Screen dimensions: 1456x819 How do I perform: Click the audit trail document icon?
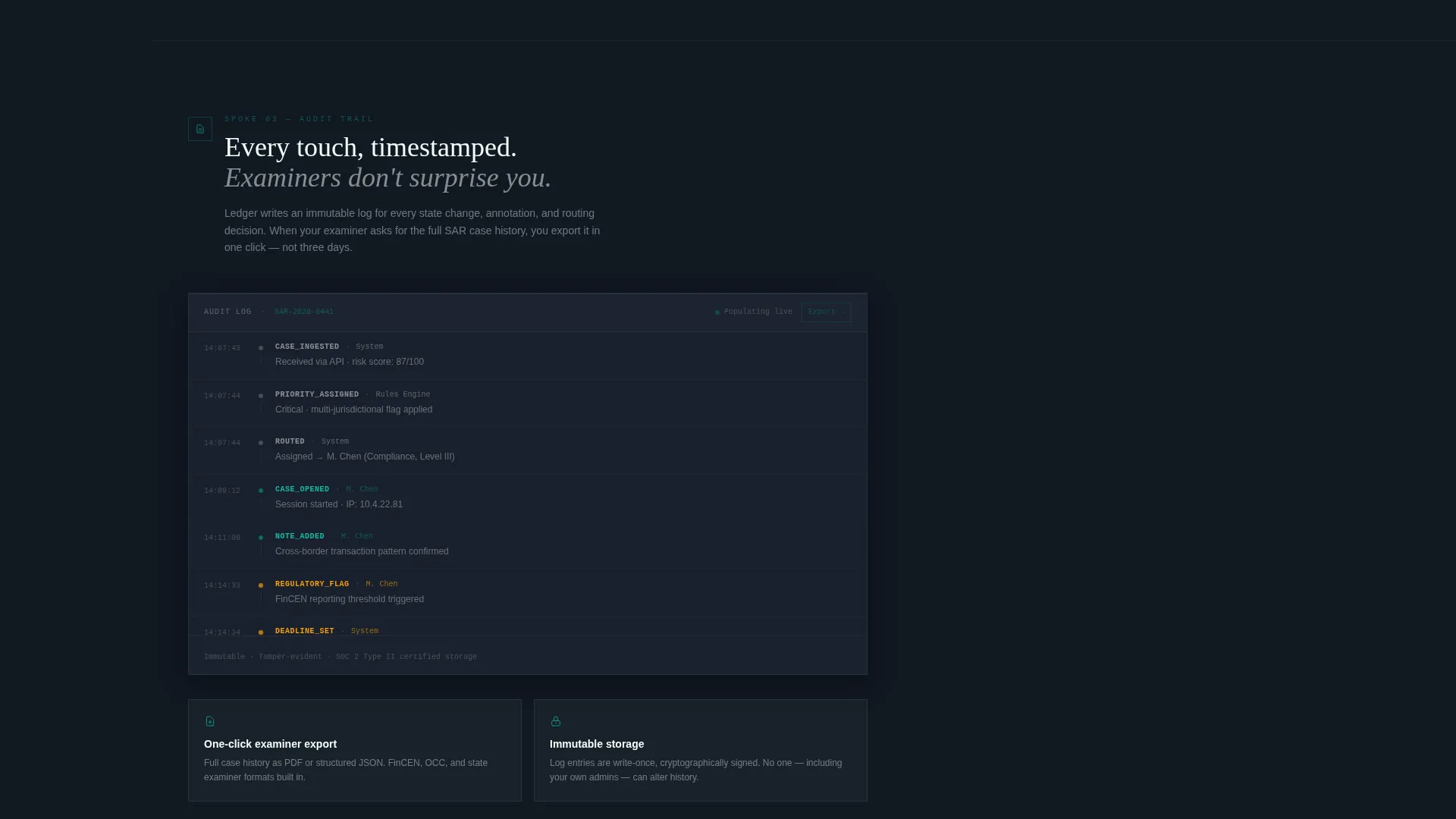(x=200, y=129)
